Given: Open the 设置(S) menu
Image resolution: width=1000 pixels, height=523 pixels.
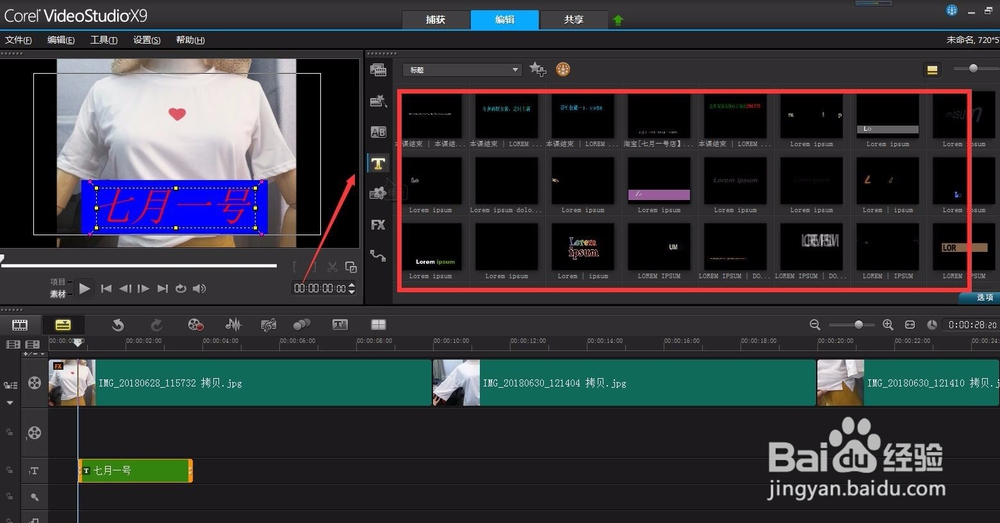Looking at the screenshot, I should tap(147, 40).
